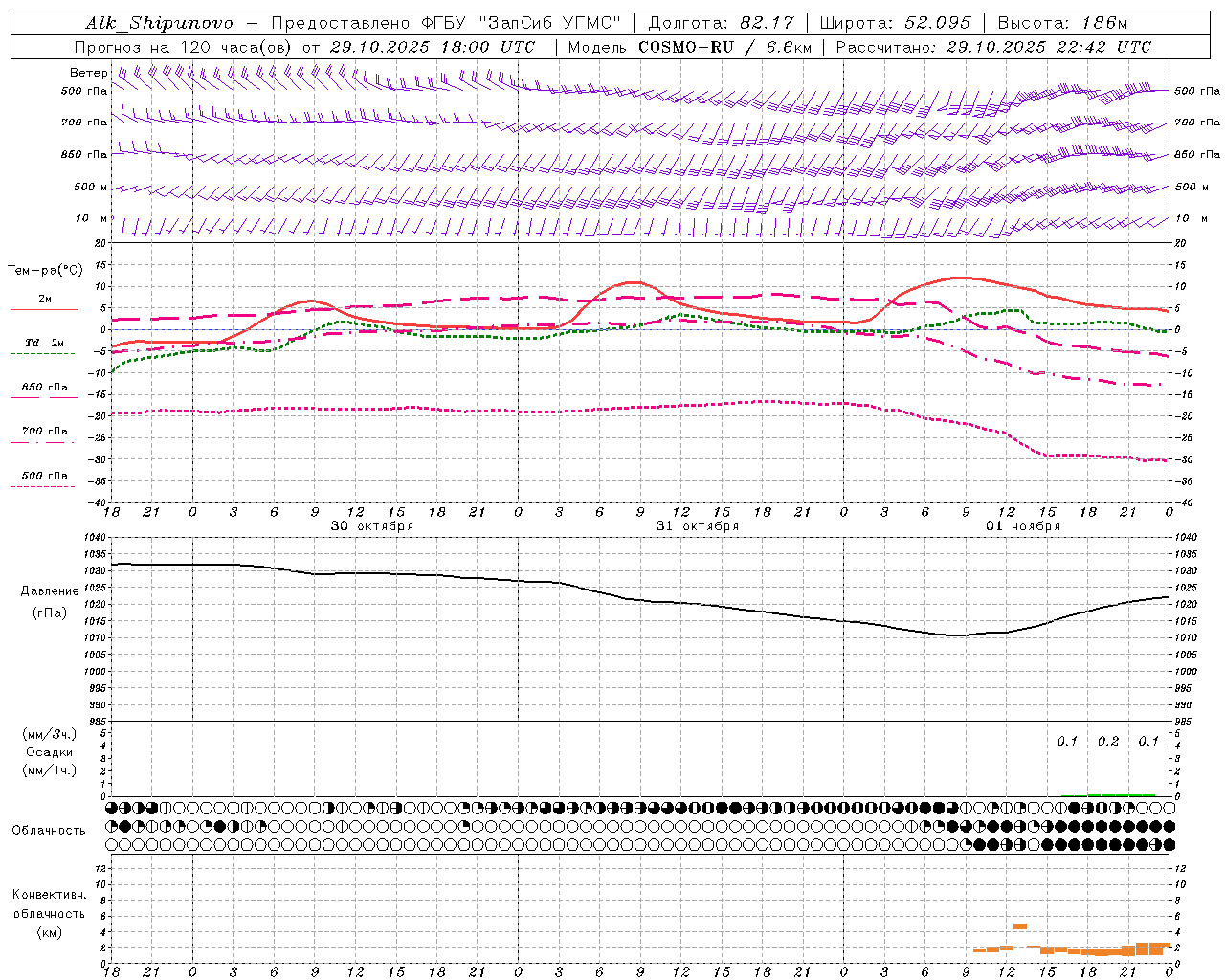This screenshot has width=1225, height=980.
Task: Click the "Конвективн." convective cloud label
Action: (49, 895)
